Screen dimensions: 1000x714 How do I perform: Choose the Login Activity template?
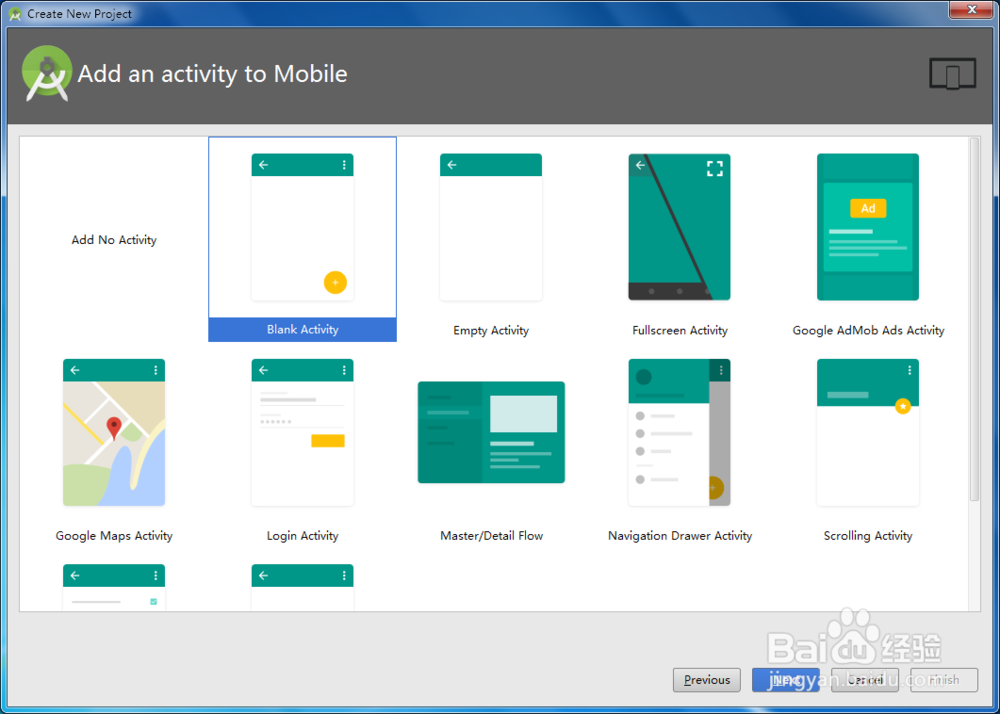click(302, 432)
